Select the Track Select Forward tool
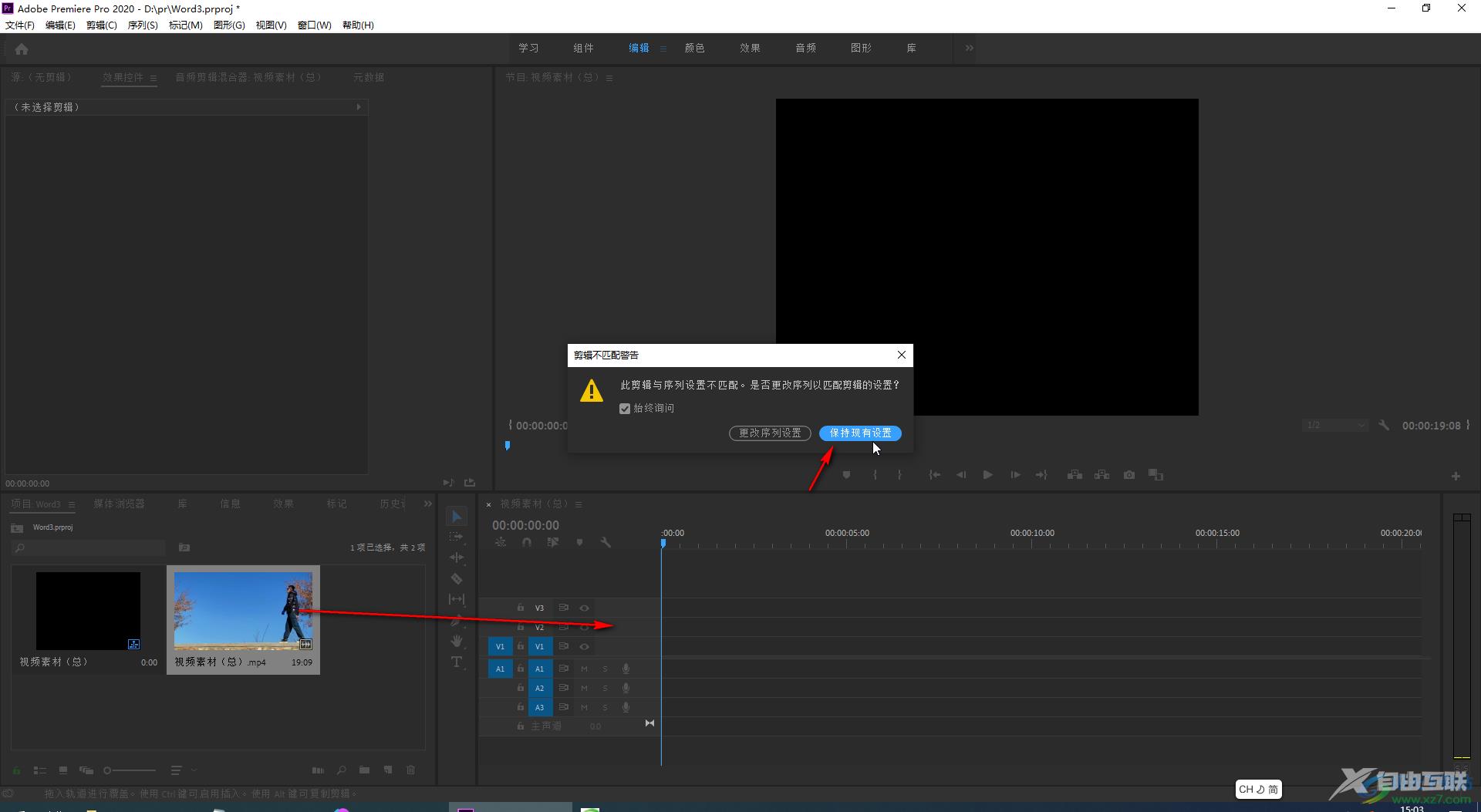The image size is (1481, 812). coord(457,537)
